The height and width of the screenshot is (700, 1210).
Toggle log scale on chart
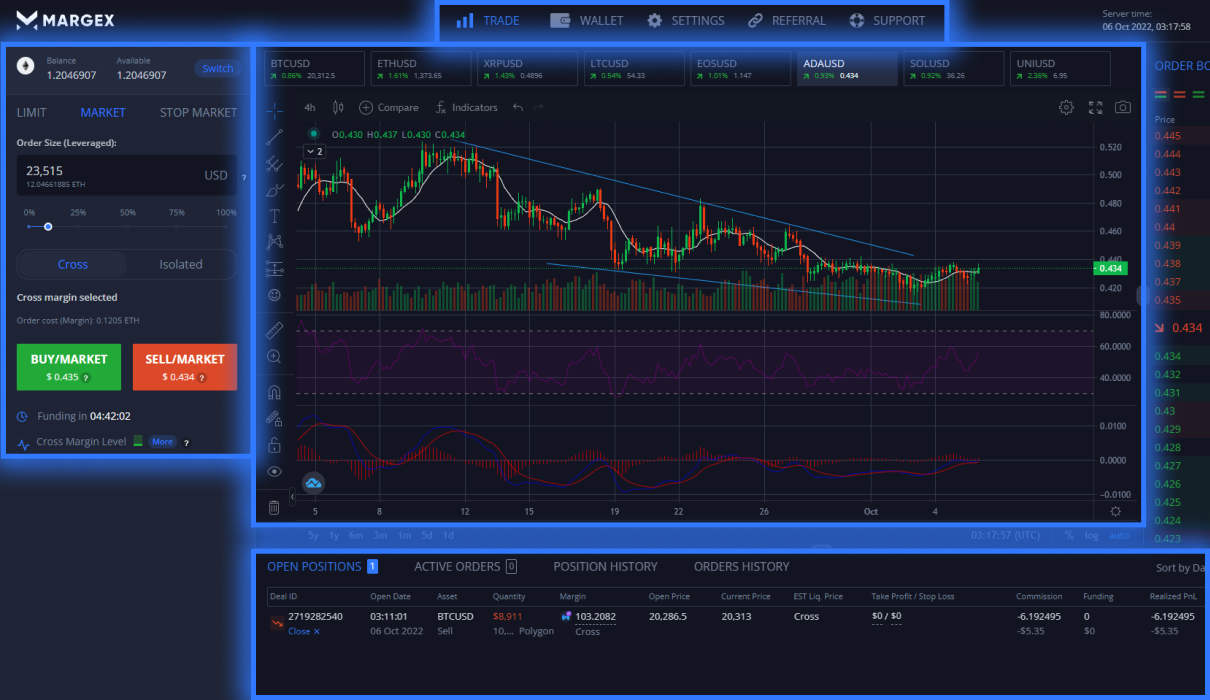1091,535
